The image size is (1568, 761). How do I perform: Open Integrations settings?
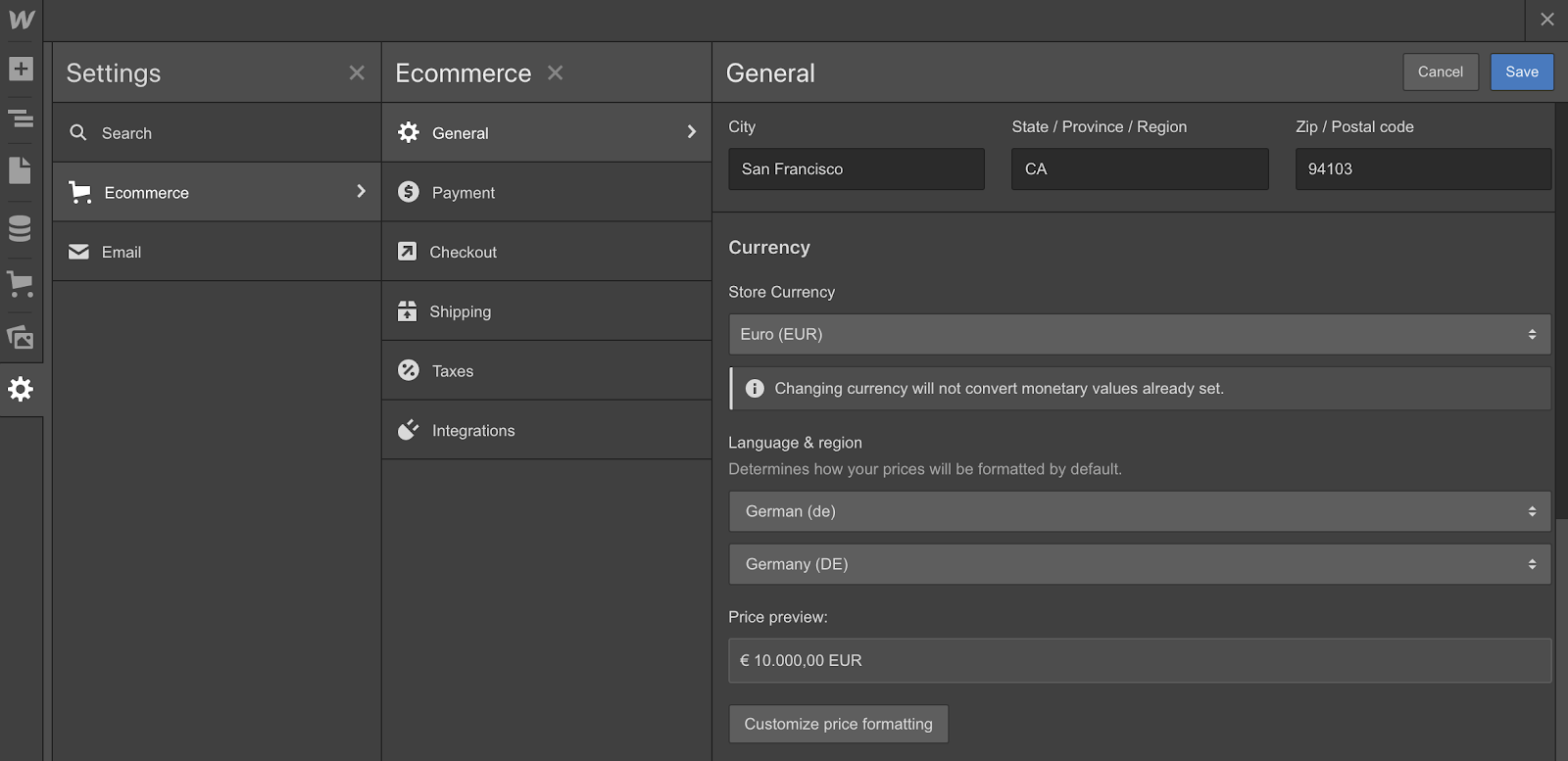pos(546,430)
